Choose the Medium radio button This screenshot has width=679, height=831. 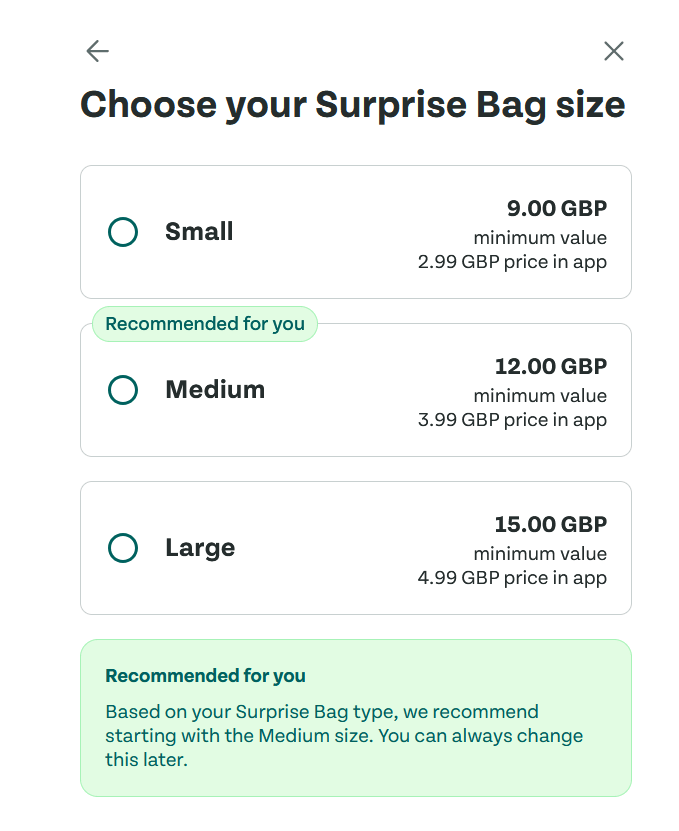click(x=123, y=390)
